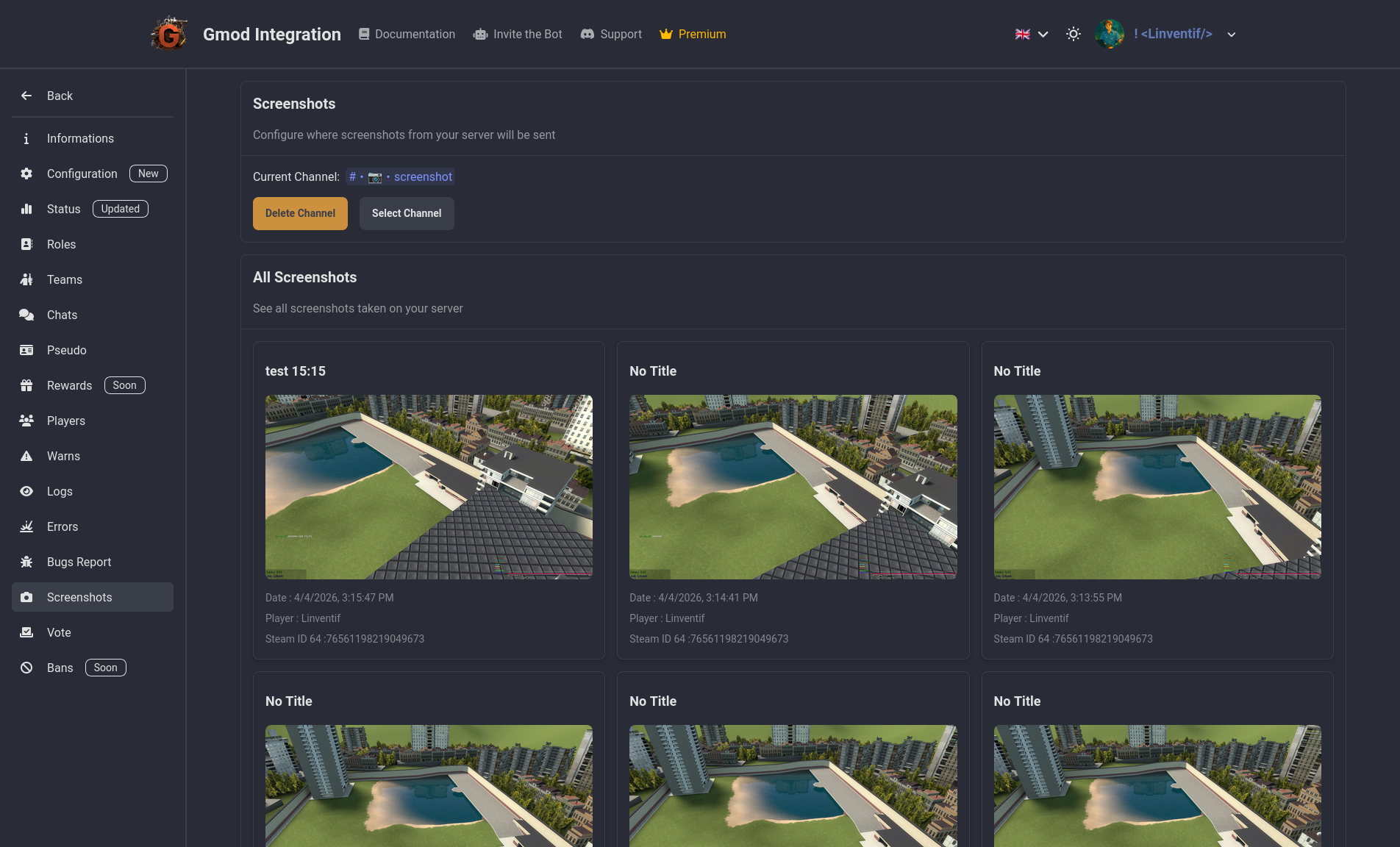Switch to the Vote menu item

pyautogui.click(x=59, y=632)
